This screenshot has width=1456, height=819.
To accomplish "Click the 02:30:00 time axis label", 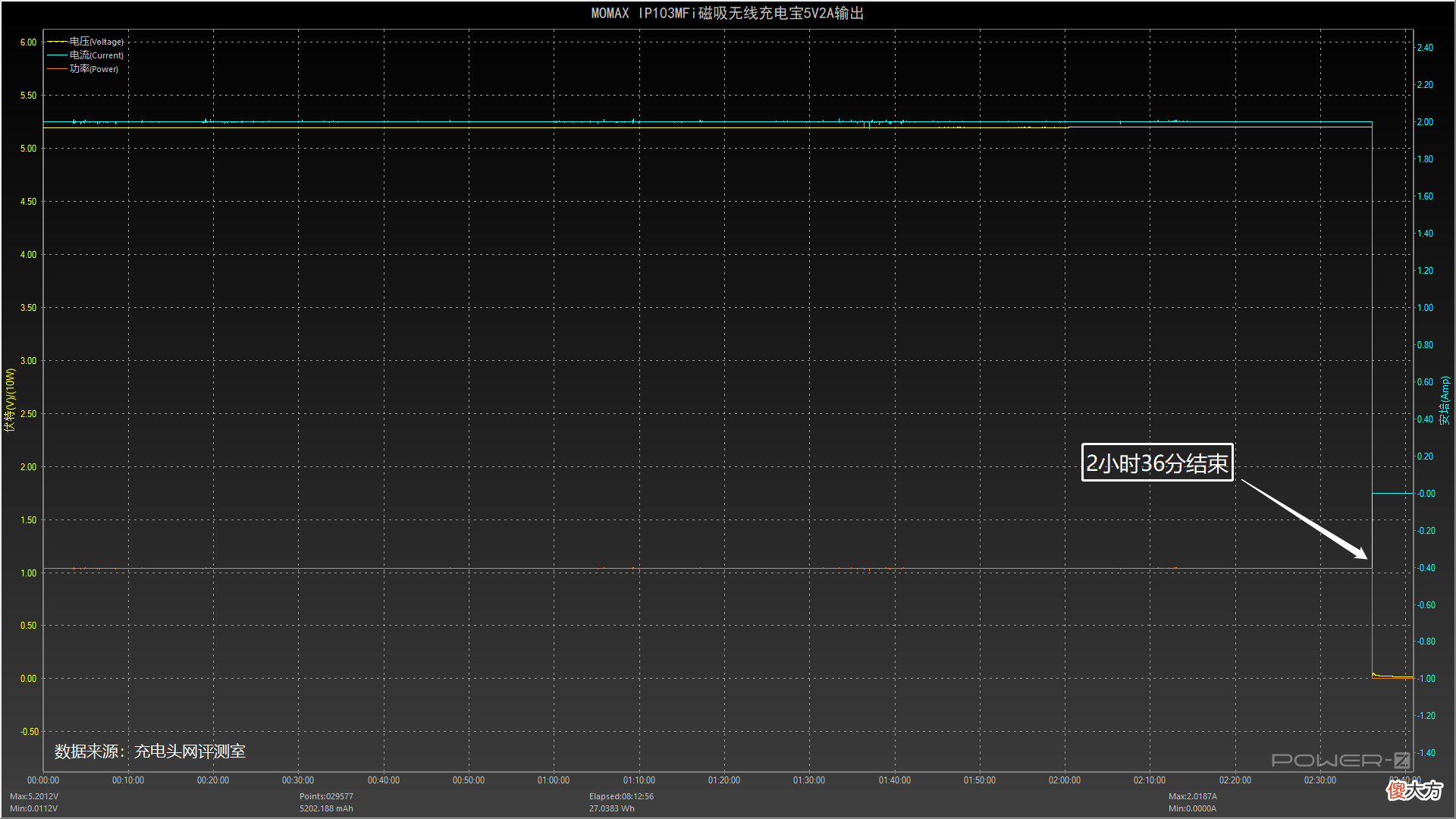I will click(1320, 780).
